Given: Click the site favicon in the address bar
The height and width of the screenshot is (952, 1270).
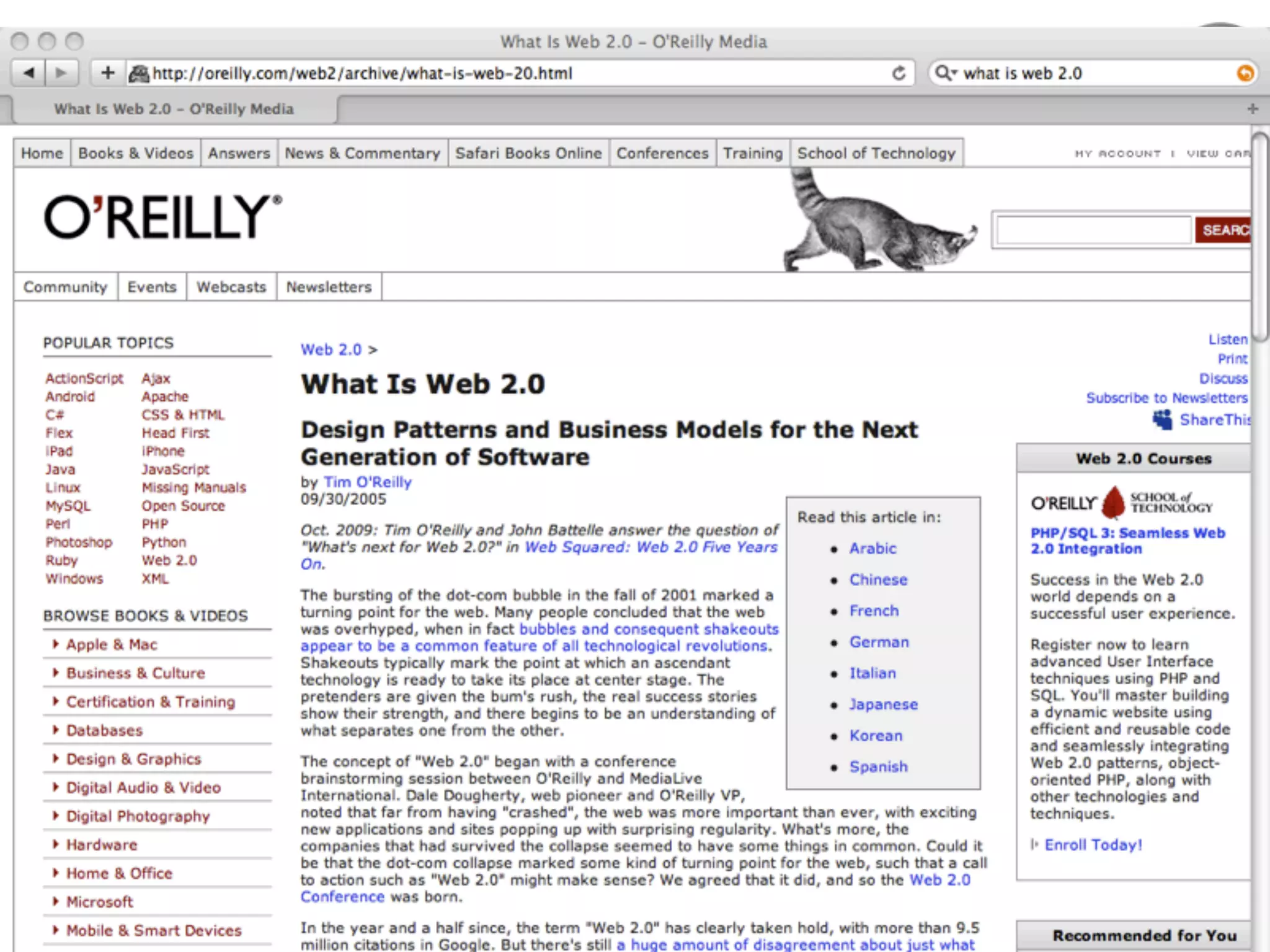Looking at the screenshot, I should click(139, 73).
